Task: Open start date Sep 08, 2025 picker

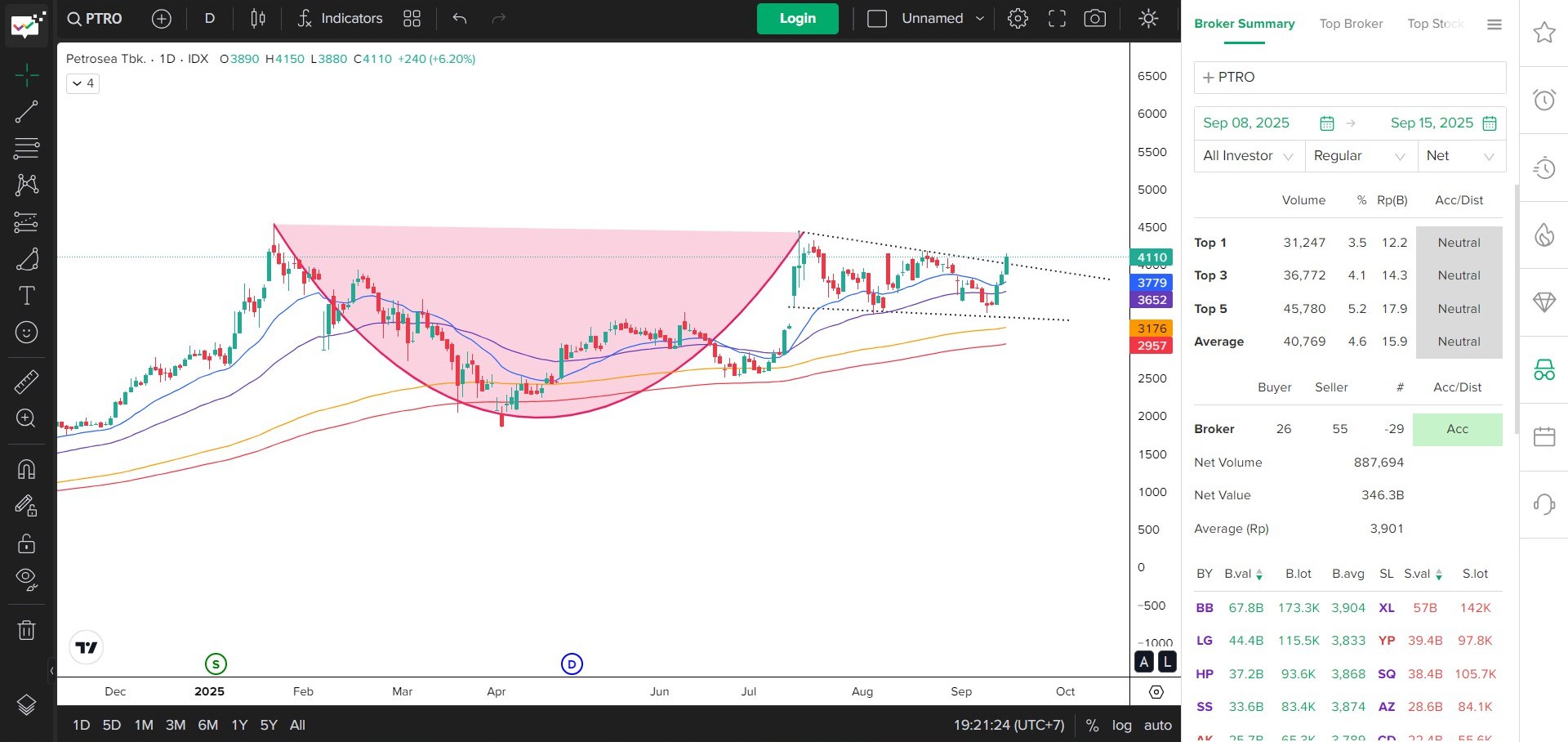Action: click(1268, 123)
